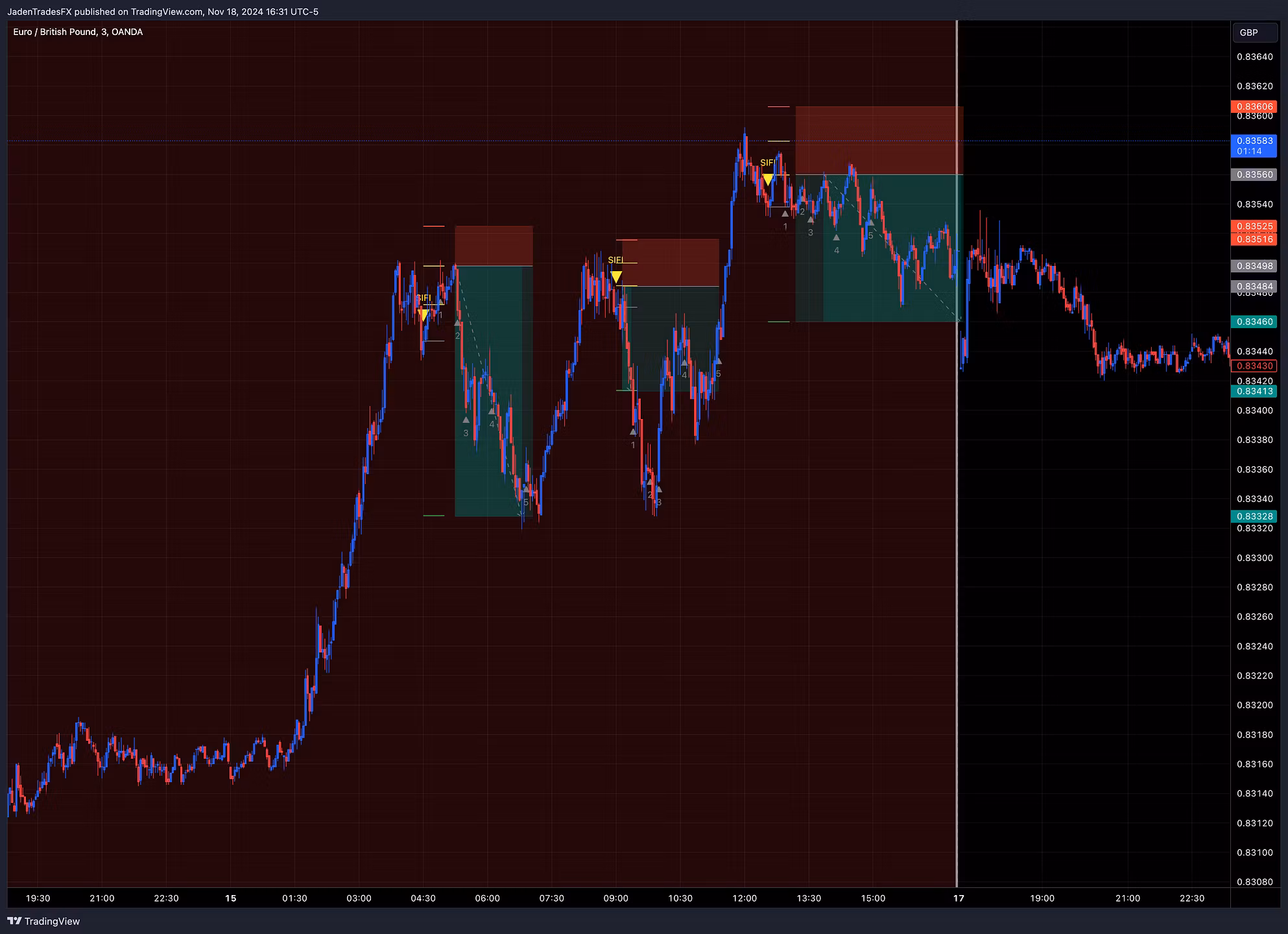Screen dimensions: 1288x934
Task: Click gray triangle marker 3 near 05:30
Action: point(466,420)
